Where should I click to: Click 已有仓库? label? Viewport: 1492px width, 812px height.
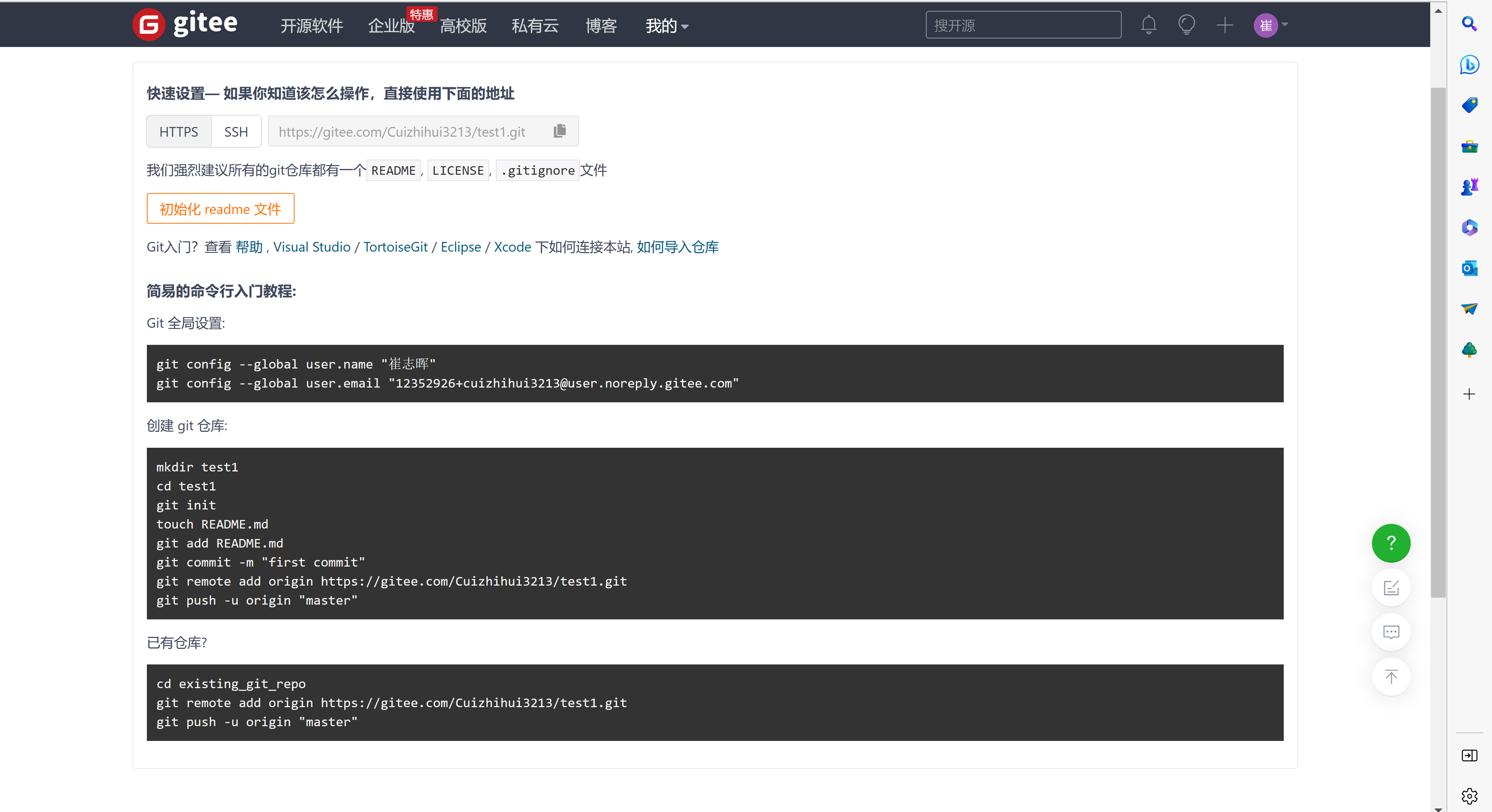point(177,642)
